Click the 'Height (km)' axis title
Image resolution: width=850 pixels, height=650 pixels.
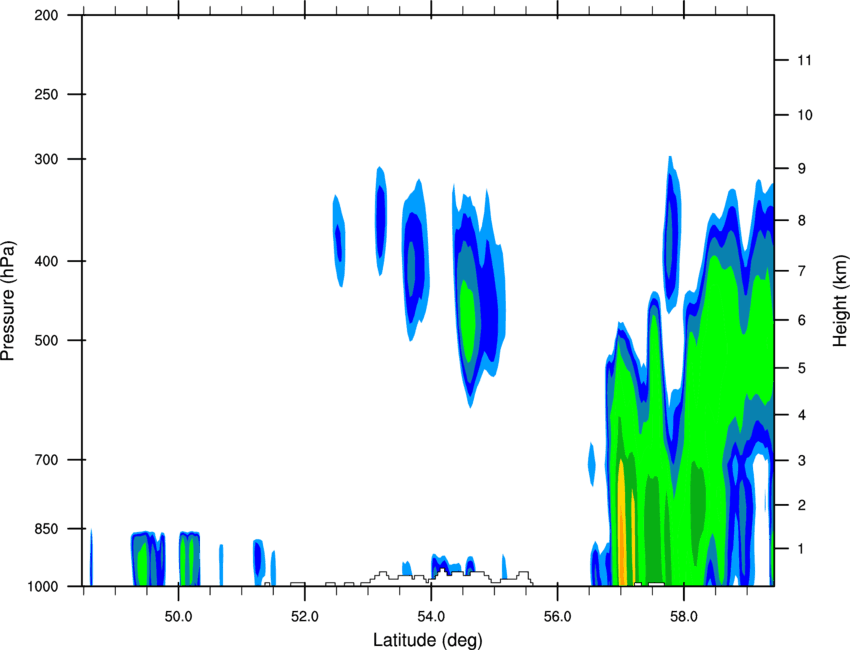pos(840,300)
